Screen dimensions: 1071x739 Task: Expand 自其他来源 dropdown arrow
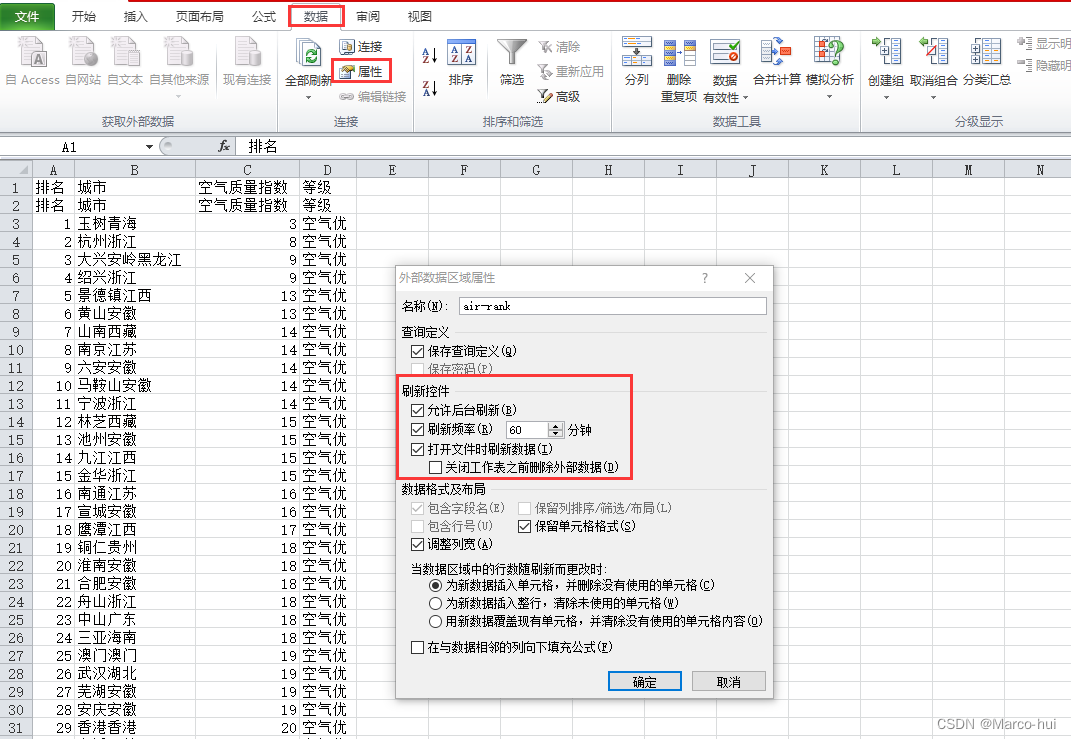tap(179, 96)
